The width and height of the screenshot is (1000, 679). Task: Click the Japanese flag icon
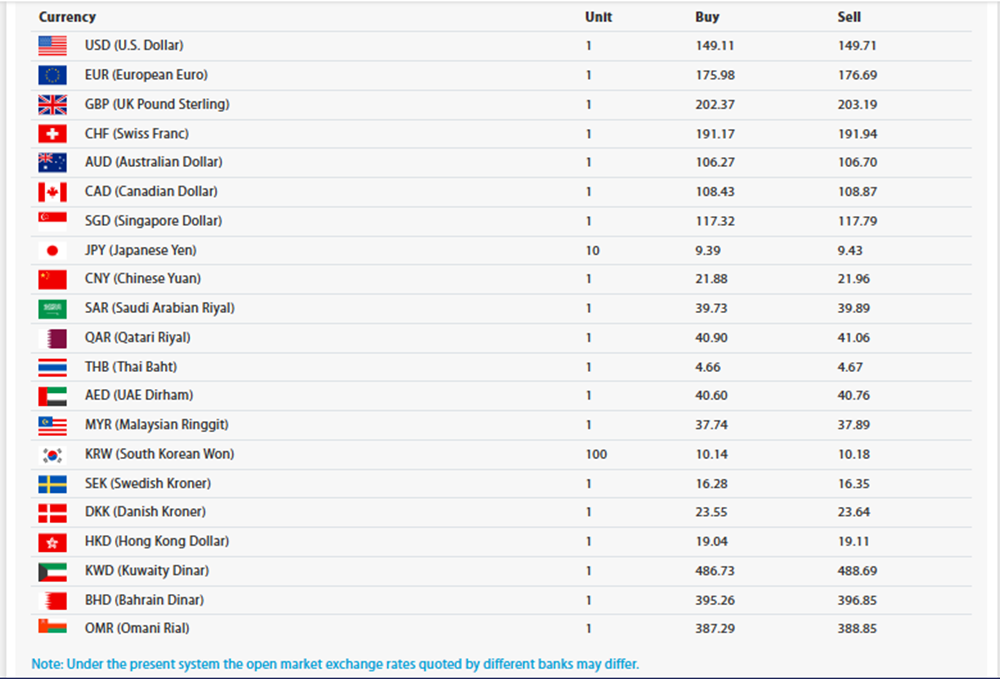52,250
